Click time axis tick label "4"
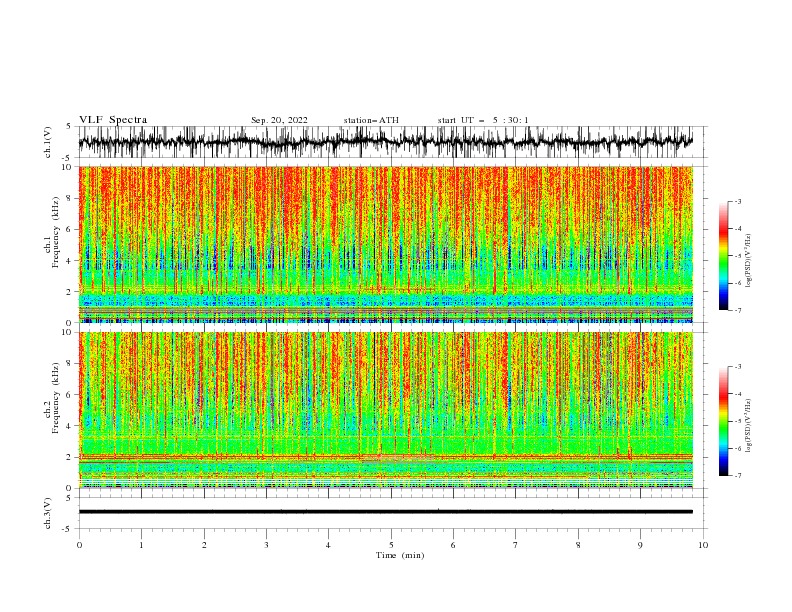This screenshot has height=612, width=792. click(x=328, y=545)
